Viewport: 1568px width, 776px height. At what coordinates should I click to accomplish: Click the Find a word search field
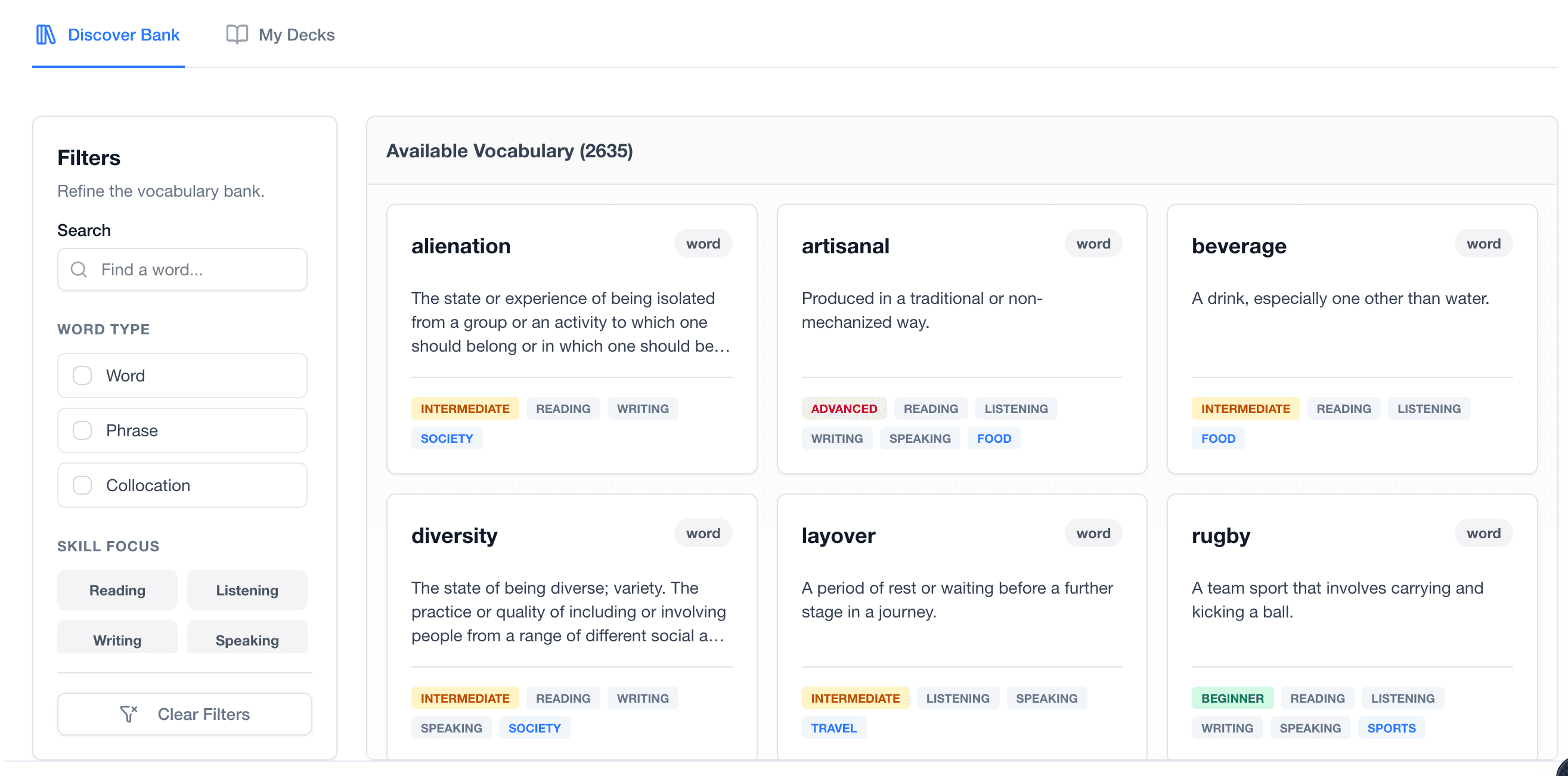195,269
